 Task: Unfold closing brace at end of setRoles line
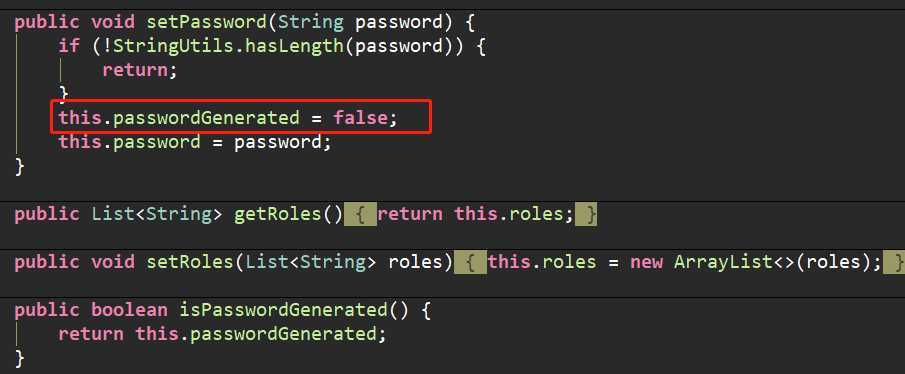[x=894, y=262]
